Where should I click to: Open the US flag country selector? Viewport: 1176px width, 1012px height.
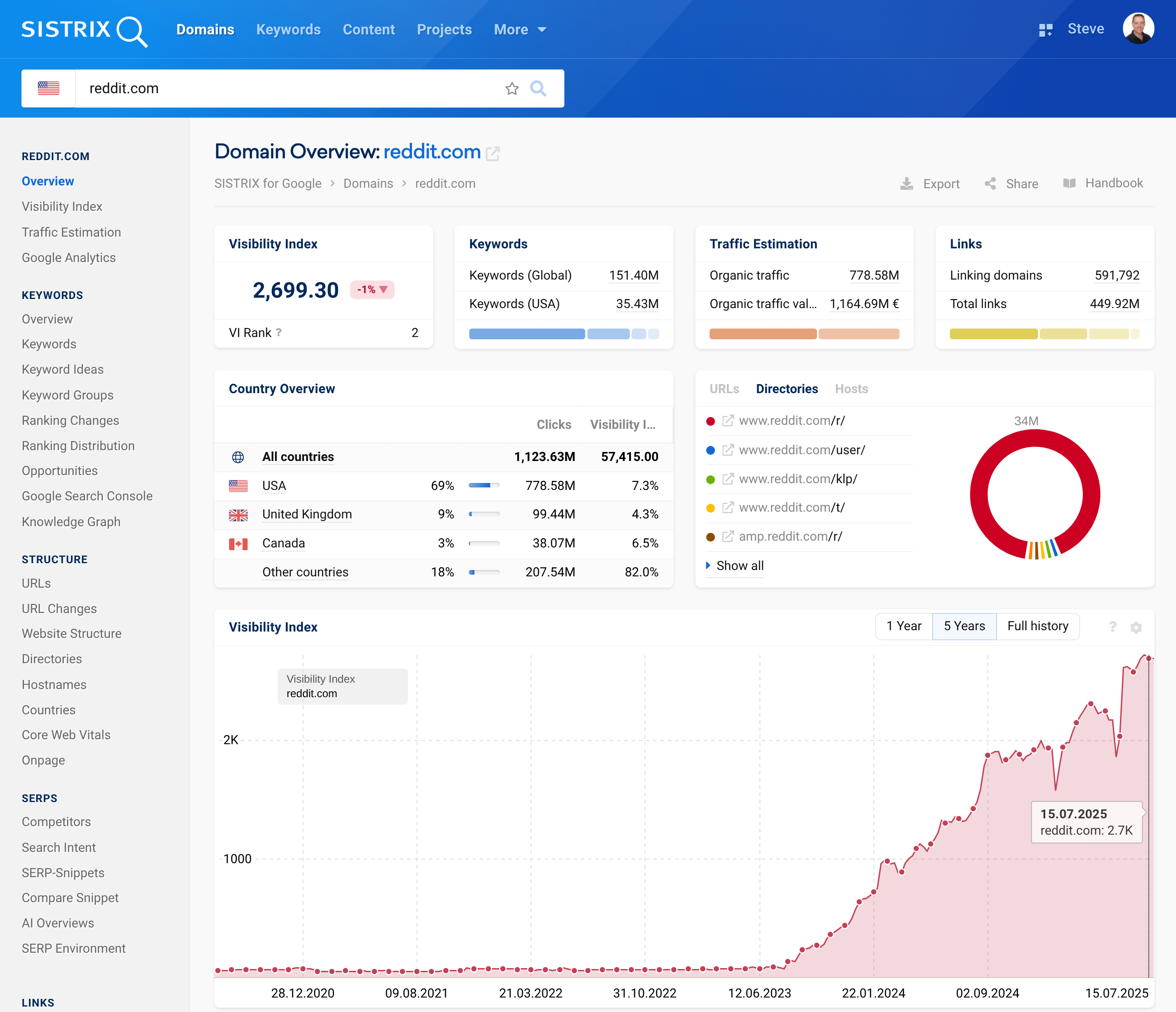point(49,89)
